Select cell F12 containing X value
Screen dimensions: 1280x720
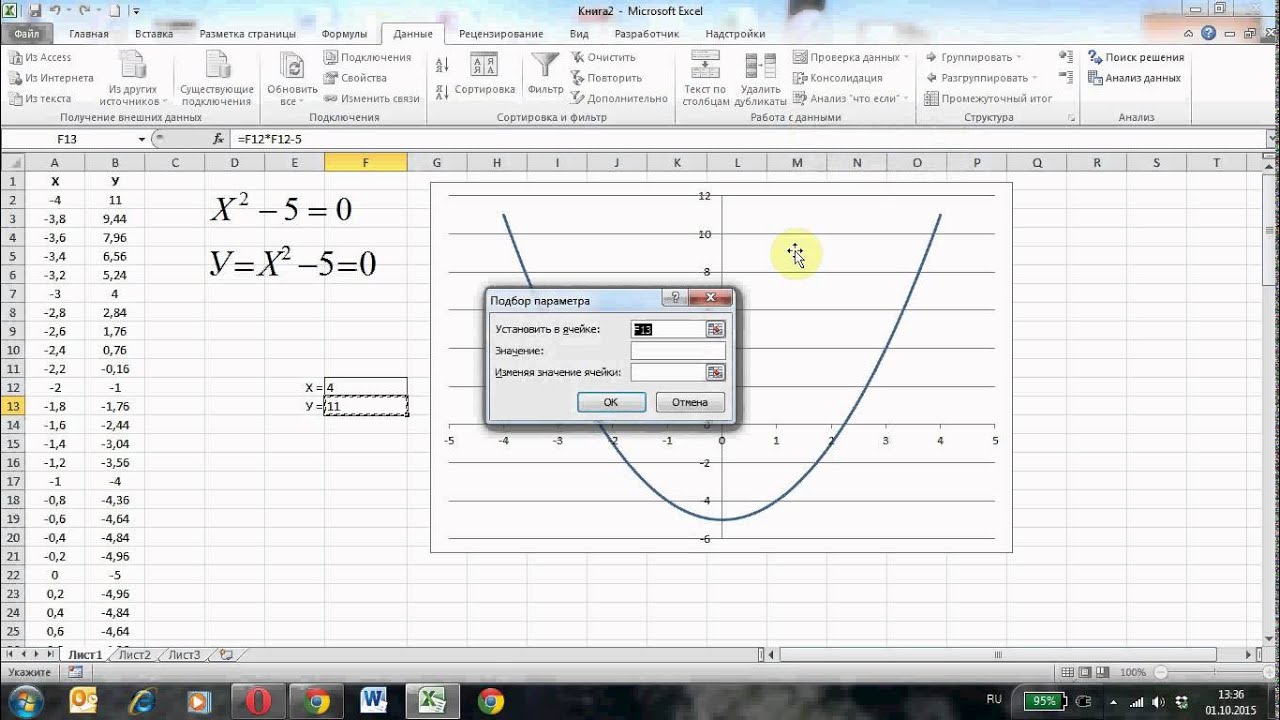point(365,387)
